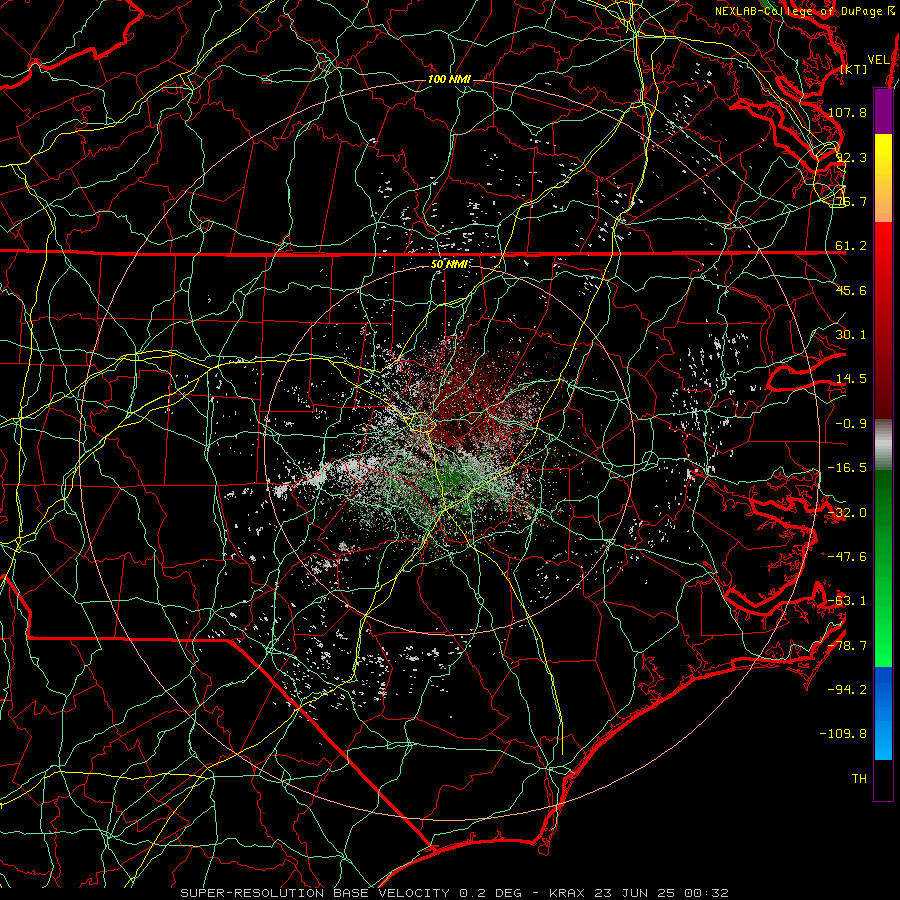Click the -63.1 velocity scale value

click(847, 601)
